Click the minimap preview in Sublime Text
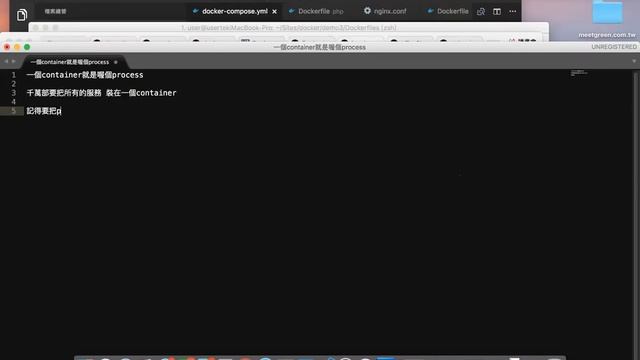This screenshot has width=640, height=360. (579, 73)
